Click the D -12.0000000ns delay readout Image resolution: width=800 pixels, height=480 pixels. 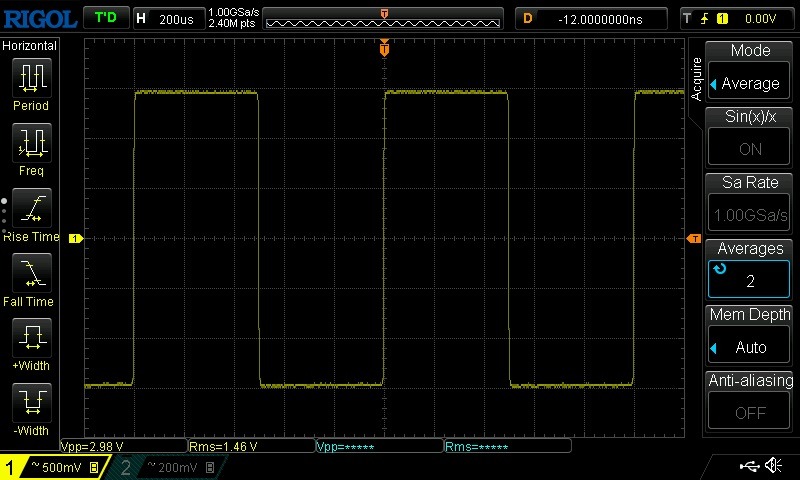click(591, 19)
